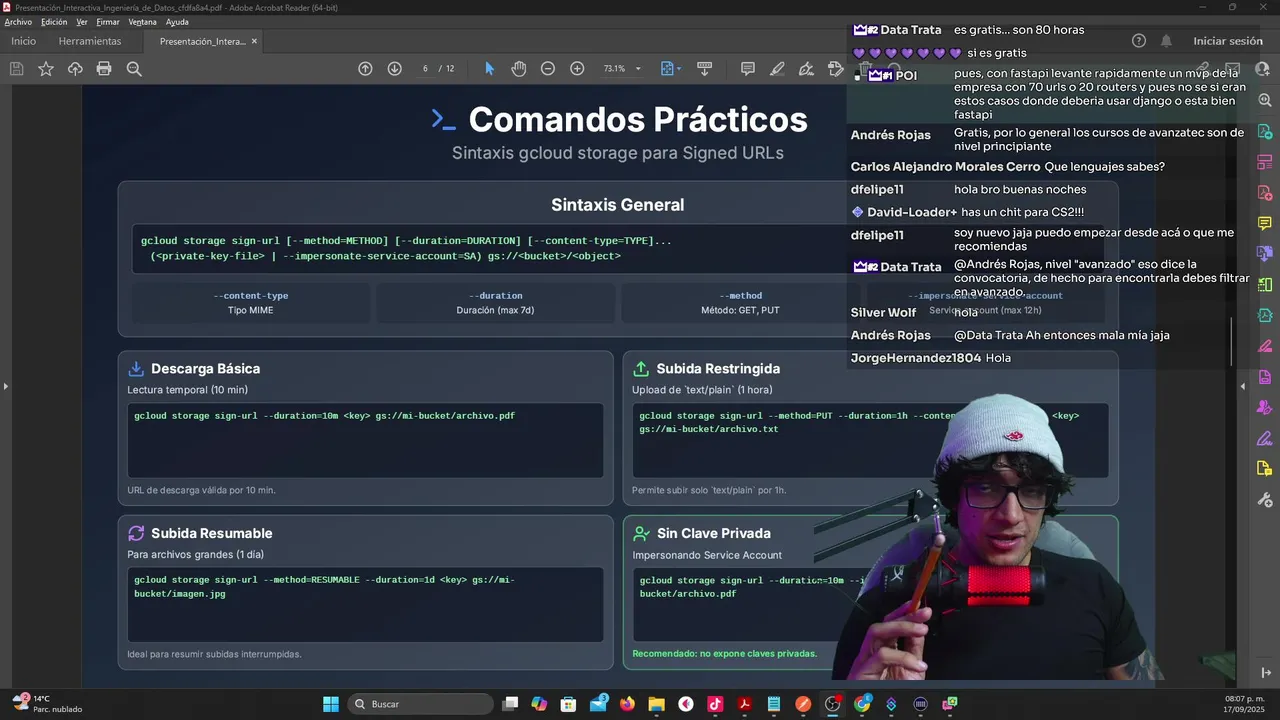
Task: Open the Mail app from the taskbar
Action: tap(598, 704)
